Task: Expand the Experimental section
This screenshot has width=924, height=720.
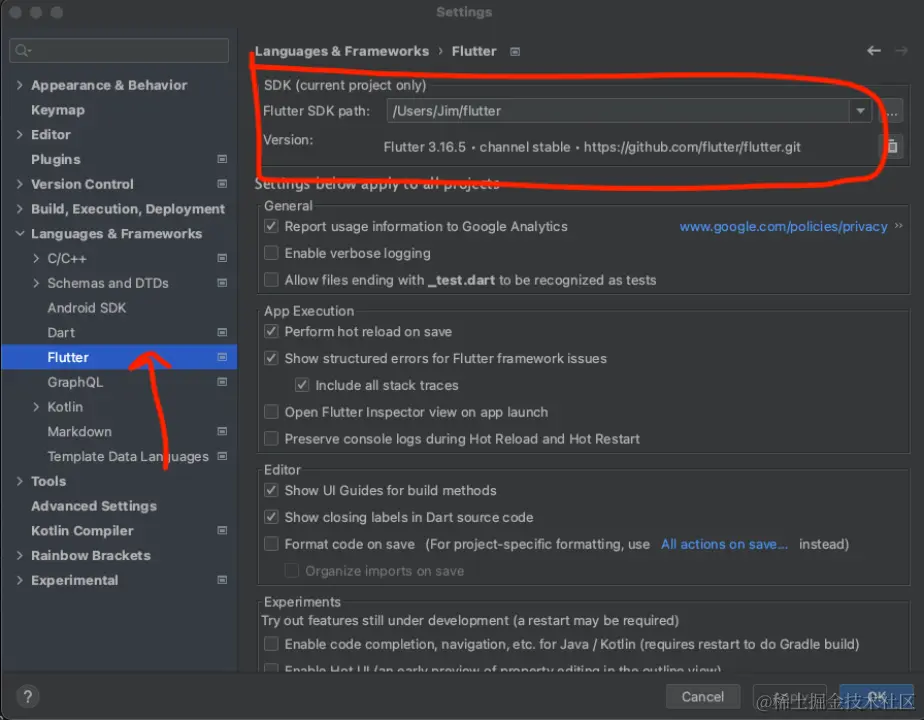Action: tap(19, 580)
